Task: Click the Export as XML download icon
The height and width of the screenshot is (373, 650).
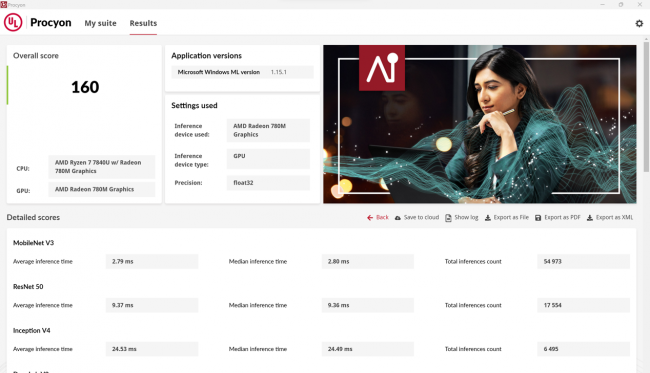Action: tap(589, 218)
